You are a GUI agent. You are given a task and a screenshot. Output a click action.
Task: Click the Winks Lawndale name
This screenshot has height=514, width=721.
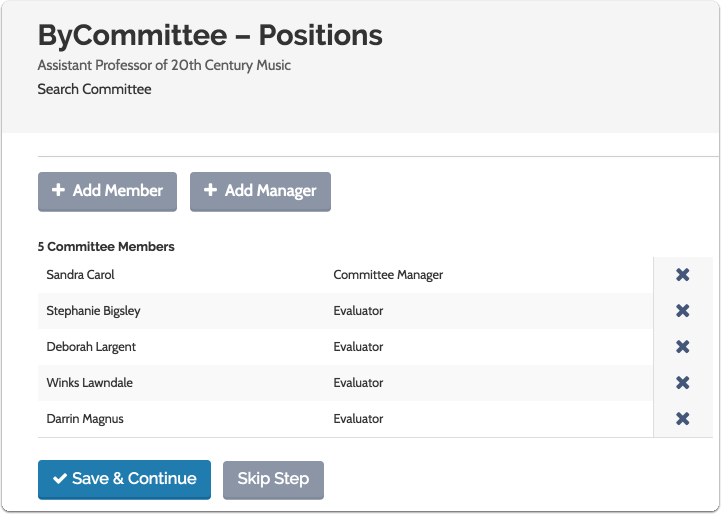point(89,383)
